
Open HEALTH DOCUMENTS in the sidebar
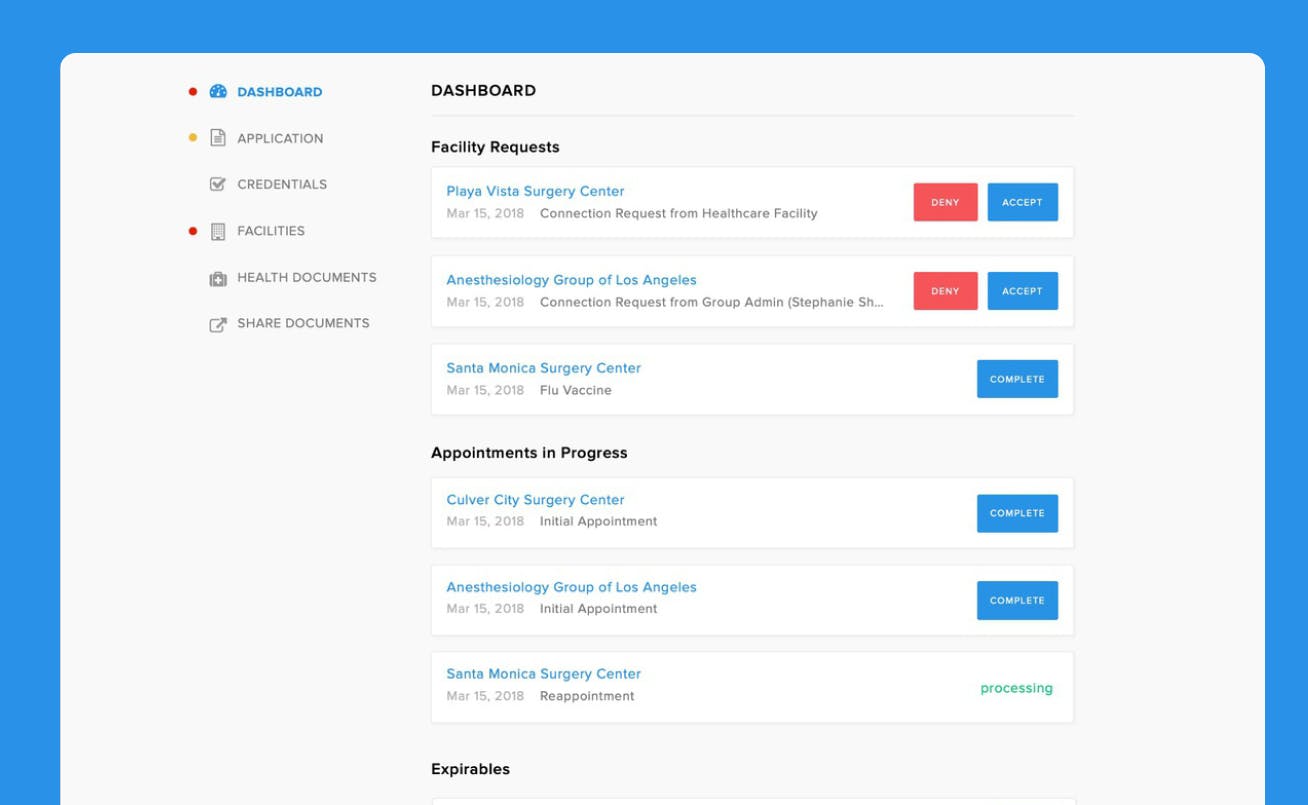pos(307,277)
